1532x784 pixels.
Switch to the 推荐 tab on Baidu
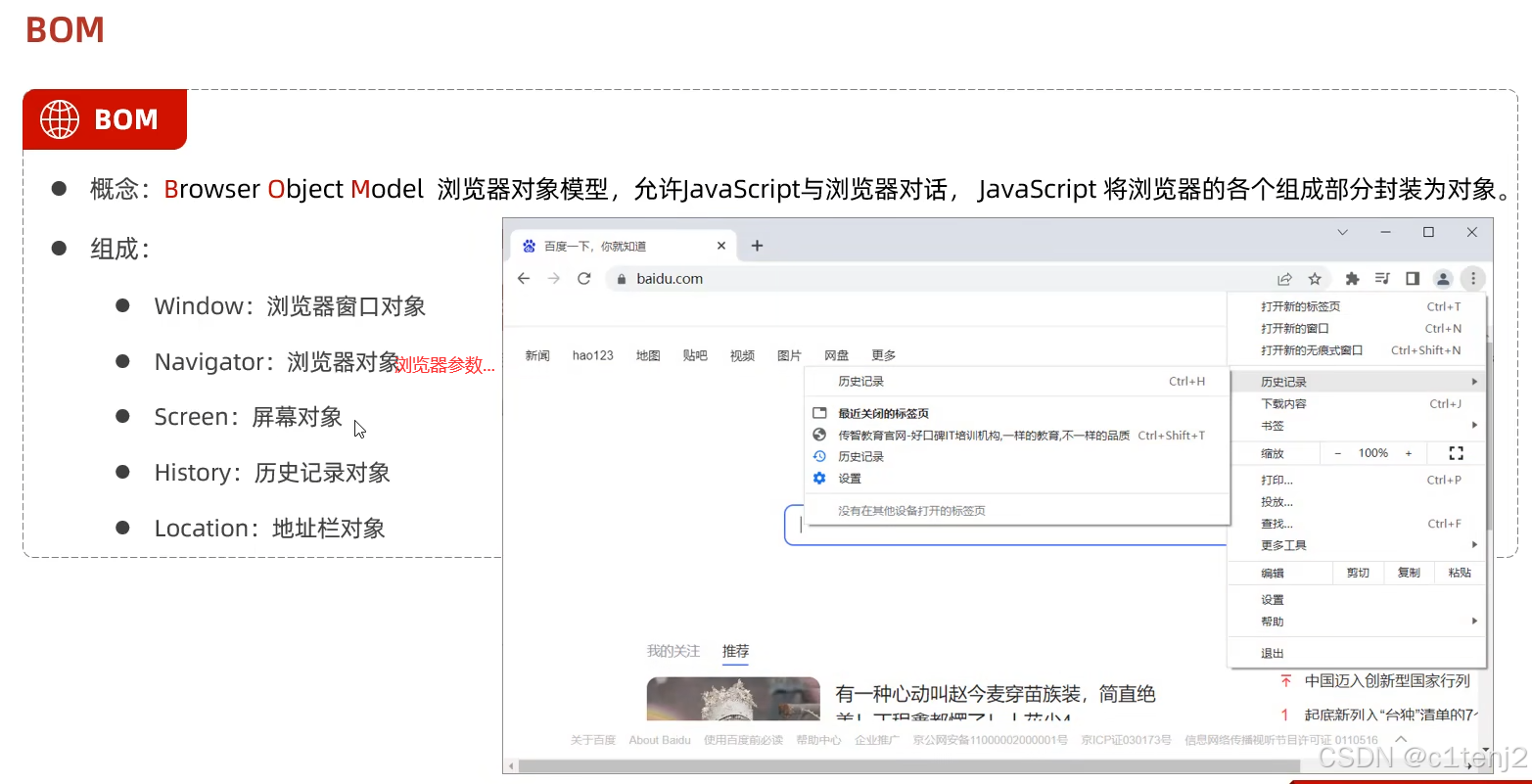pyautogui.click(x=735, y=651)
